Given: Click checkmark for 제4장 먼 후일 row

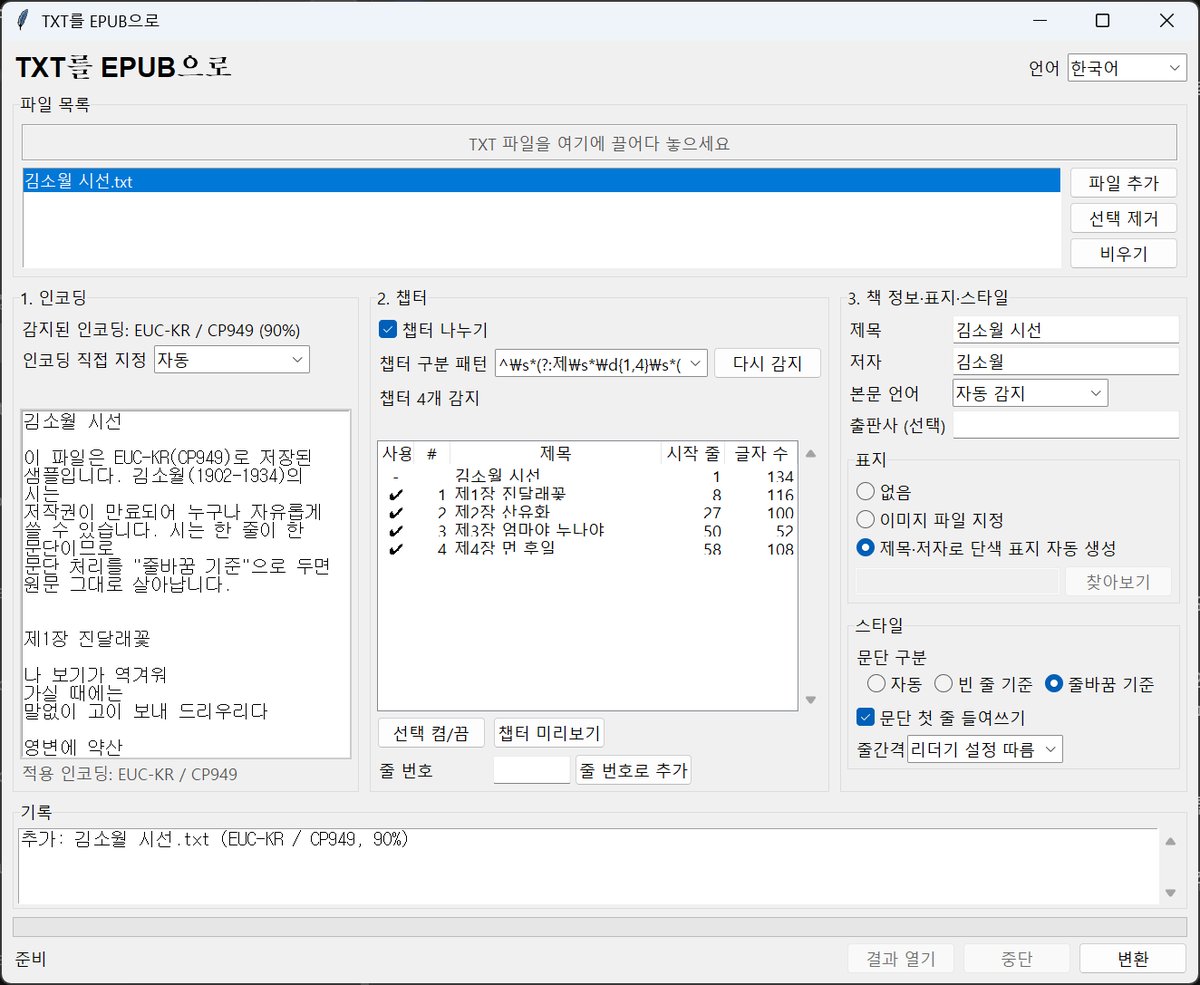Looking at the screenshot, I should point(397,549).
